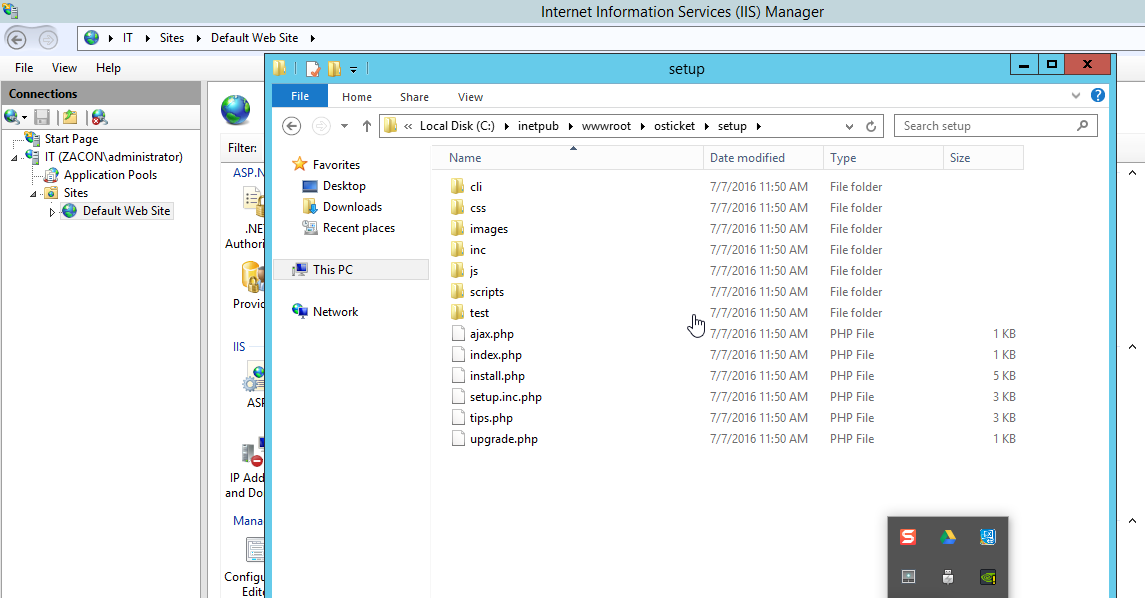Select the upgrade.php file
Image resolution: width=1145 pixels, height=598 pixels.
click(503, 440)
